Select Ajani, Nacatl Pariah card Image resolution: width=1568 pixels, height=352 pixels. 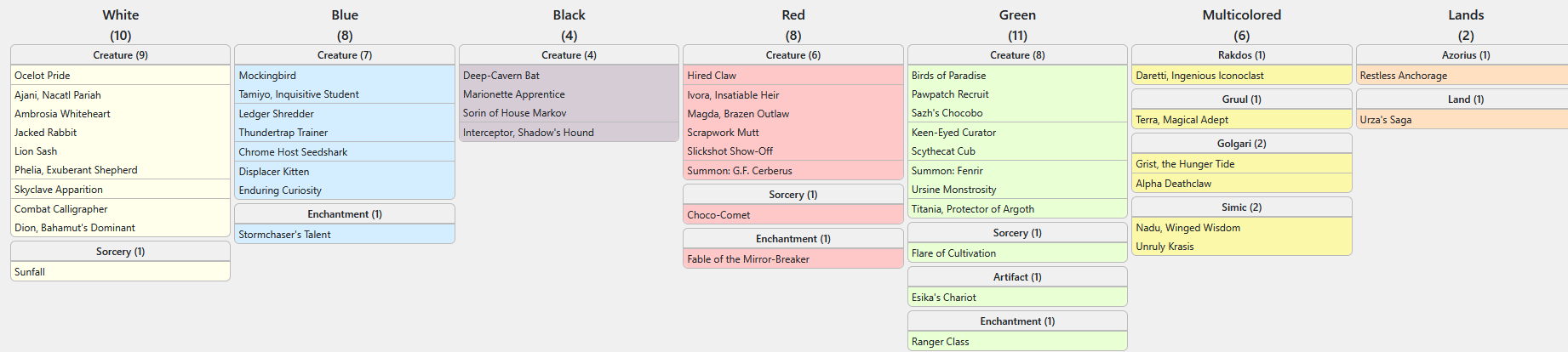[x=58, y=95]
